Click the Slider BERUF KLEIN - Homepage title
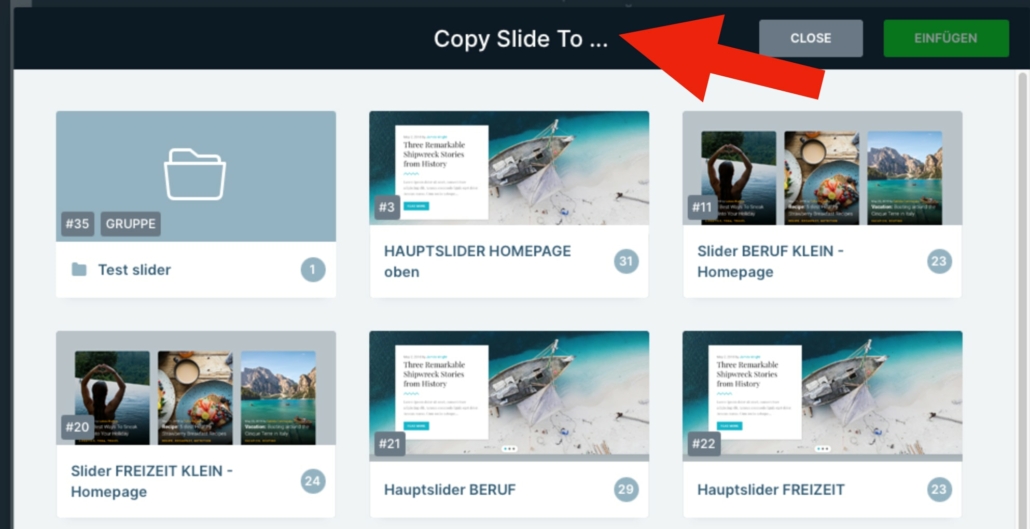Screen dimensions: 1030x529 [x=770, y=261]
